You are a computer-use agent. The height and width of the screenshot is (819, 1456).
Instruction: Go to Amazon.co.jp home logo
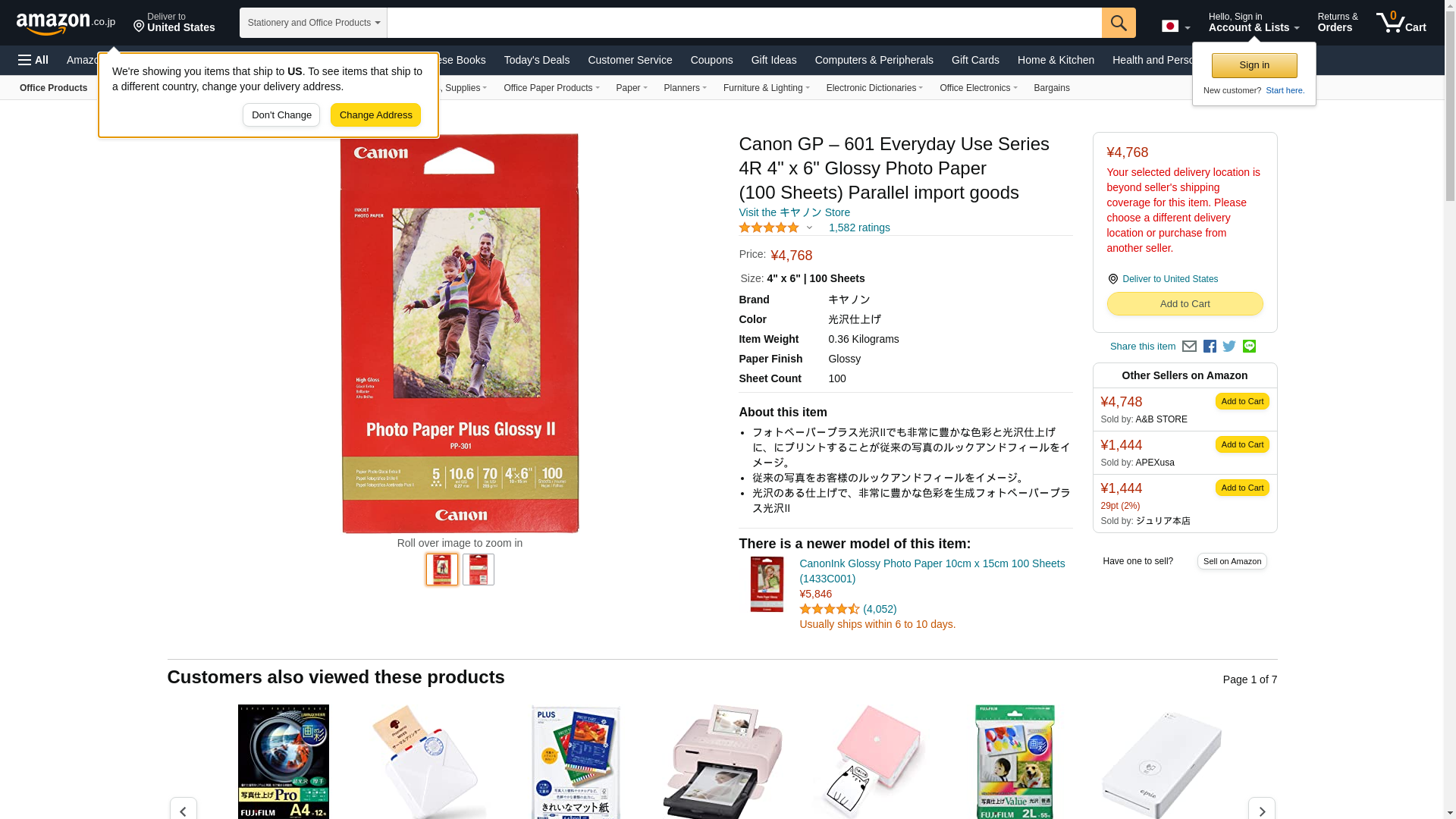[66, 23]
